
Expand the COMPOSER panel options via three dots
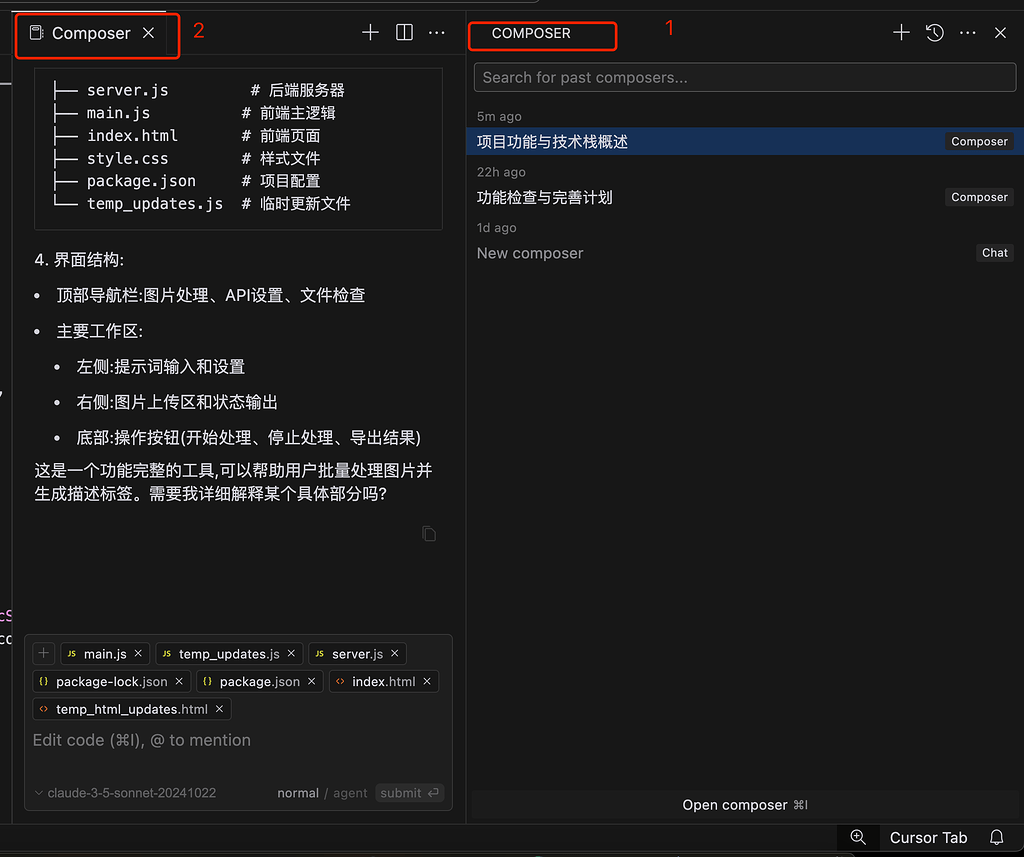click(x=967, y=32)
